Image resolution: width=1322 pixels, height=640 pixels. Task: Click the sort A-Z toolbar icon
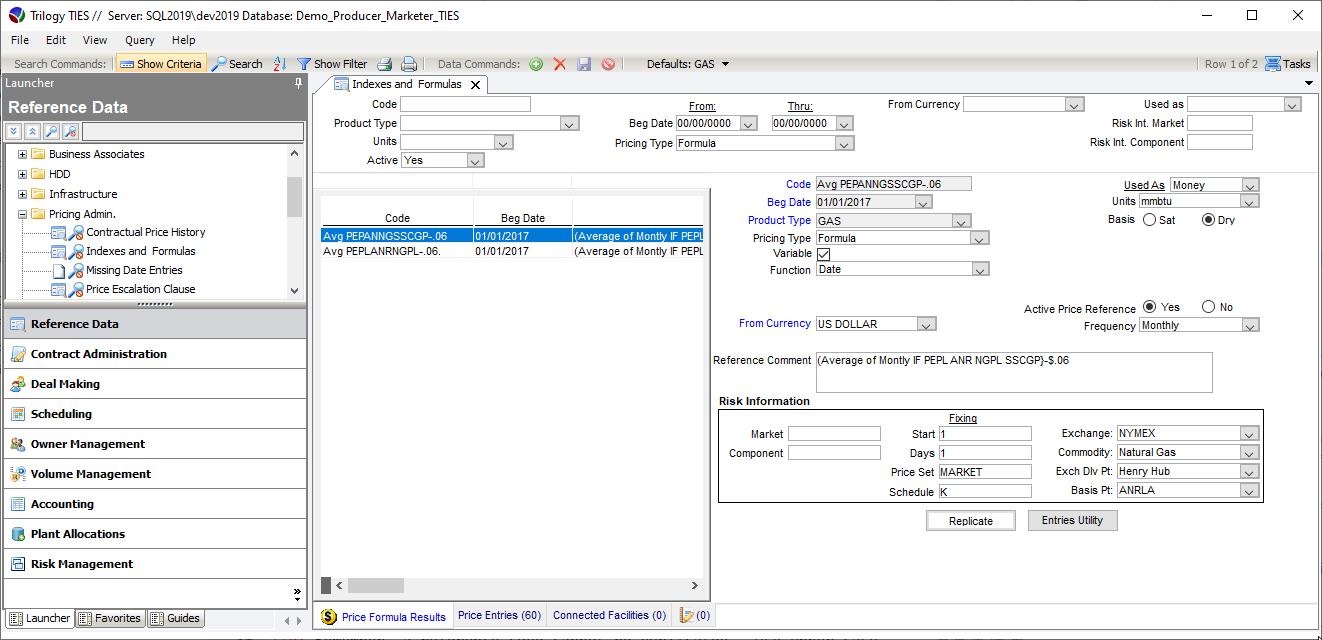pos(279,64)
